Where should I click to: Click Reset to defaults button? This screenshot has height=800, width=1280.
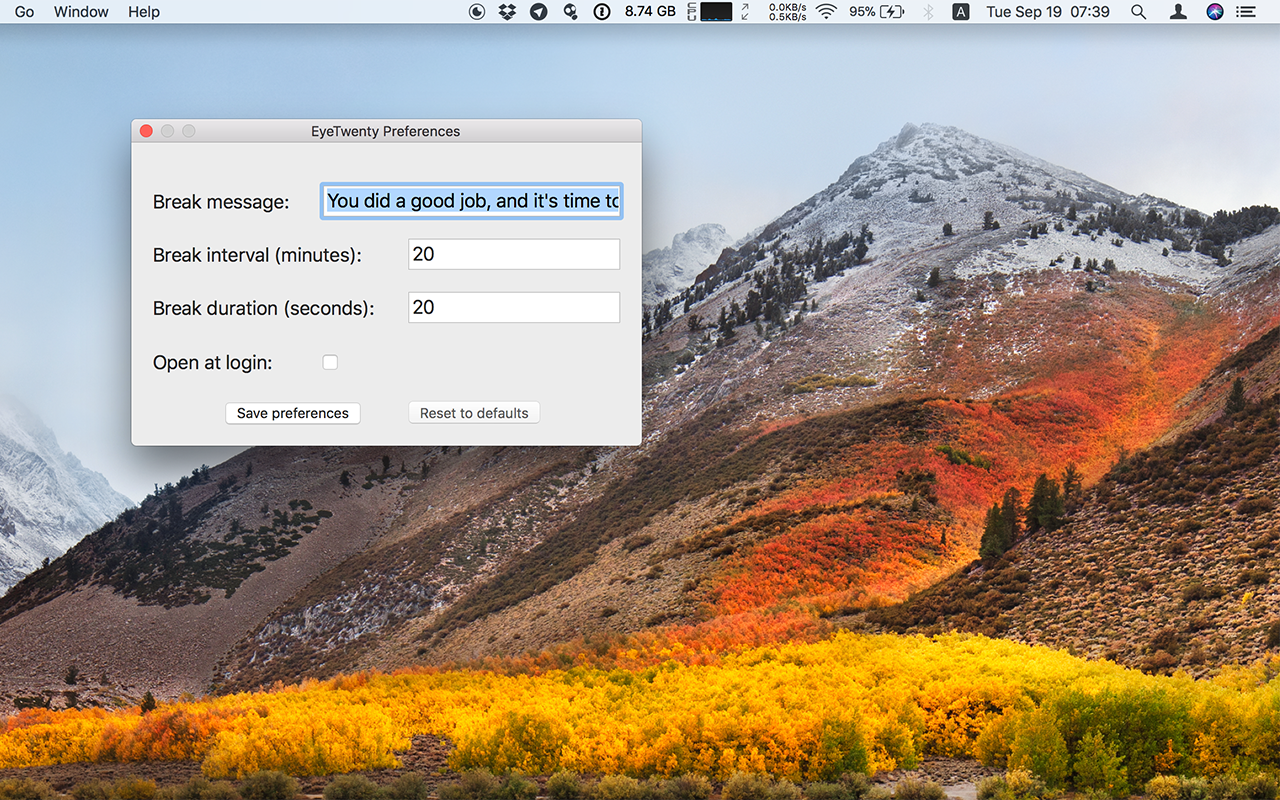pyautogui.click(x=474, y=413)
